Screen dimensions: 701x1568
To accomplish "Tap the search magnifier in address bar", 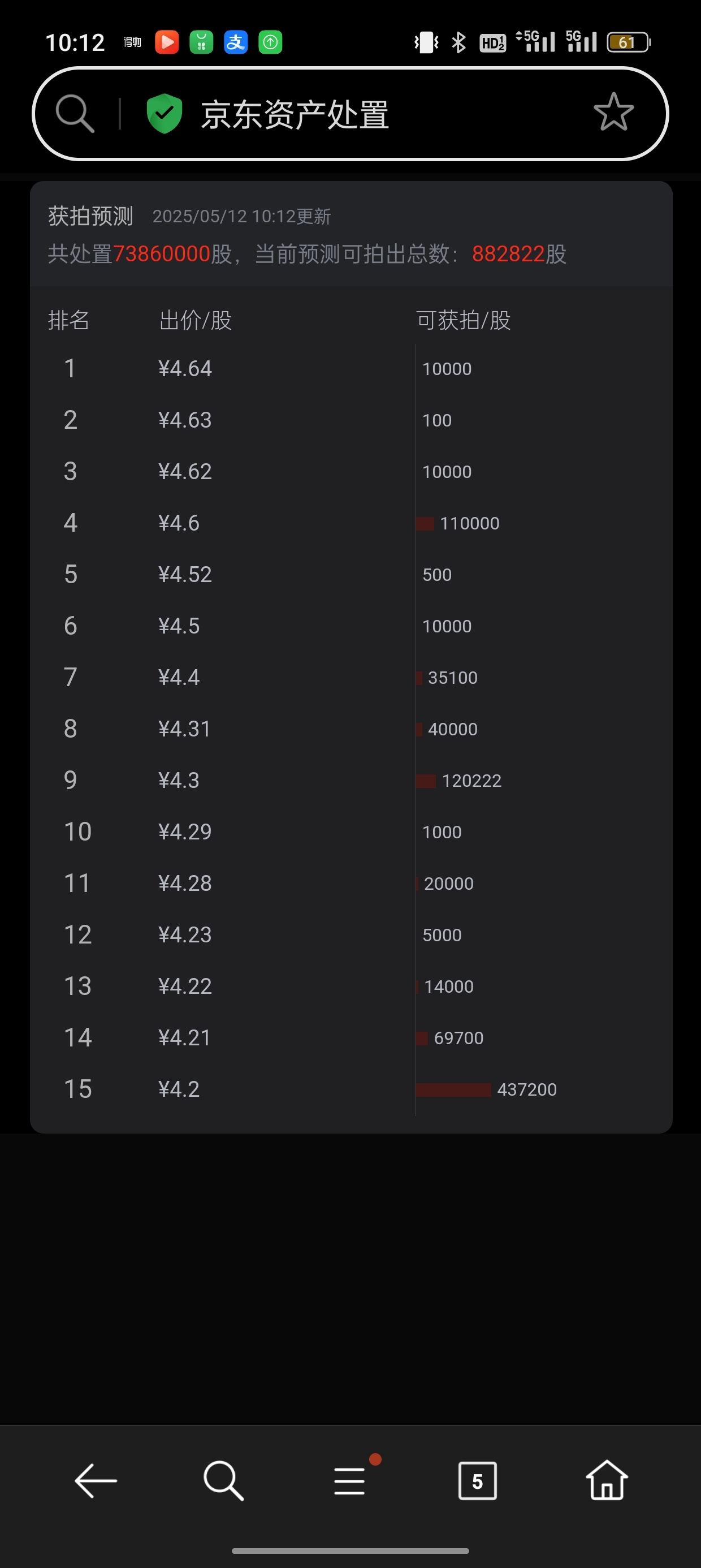I will tap(75, 113).
